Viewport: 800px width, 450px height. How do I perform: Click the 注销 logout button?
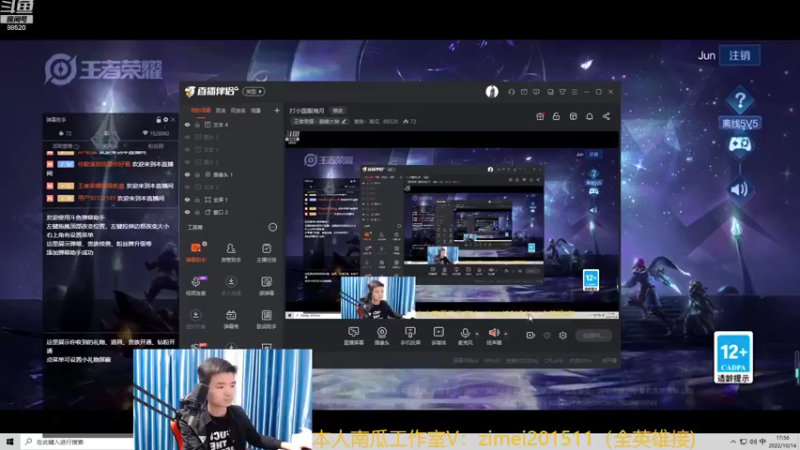[x=739, y=55]
